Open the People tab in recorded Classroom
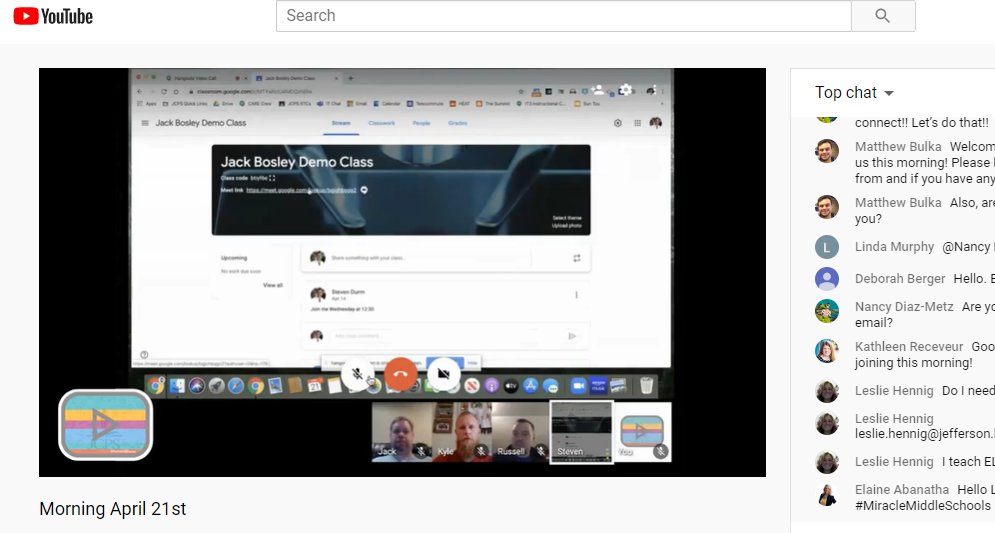 point(421,123)
